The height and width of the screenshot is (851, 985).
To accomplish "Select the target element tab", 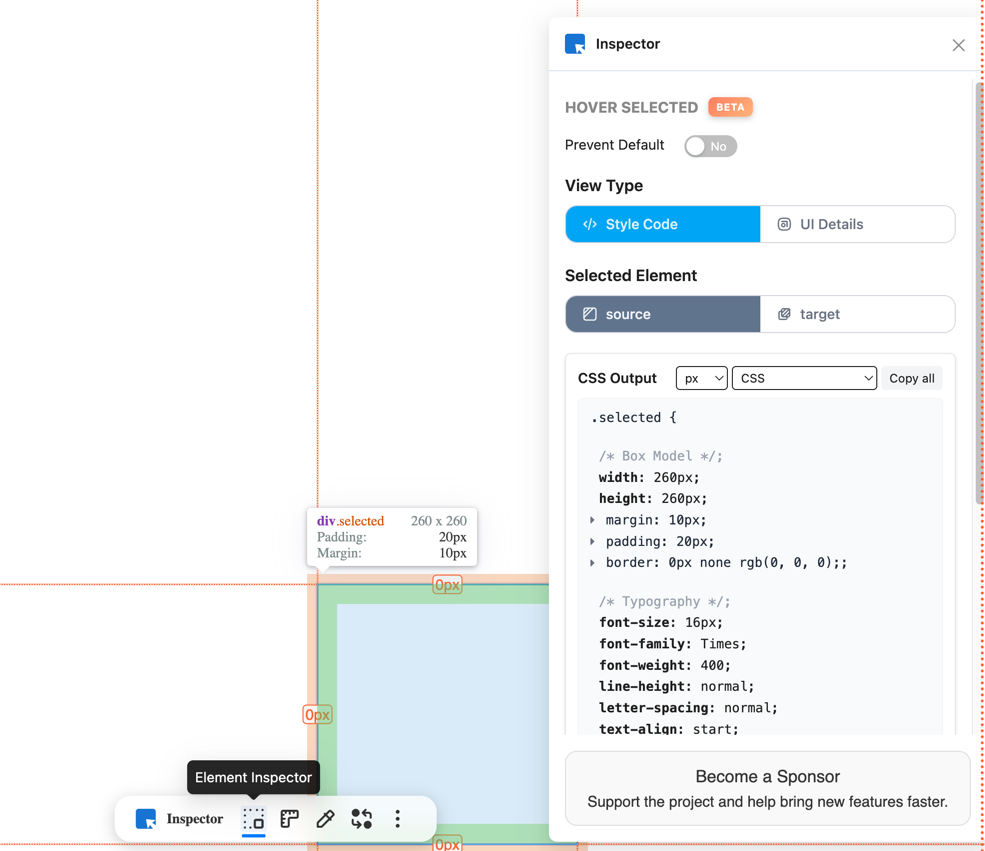I will click(857, 314).
